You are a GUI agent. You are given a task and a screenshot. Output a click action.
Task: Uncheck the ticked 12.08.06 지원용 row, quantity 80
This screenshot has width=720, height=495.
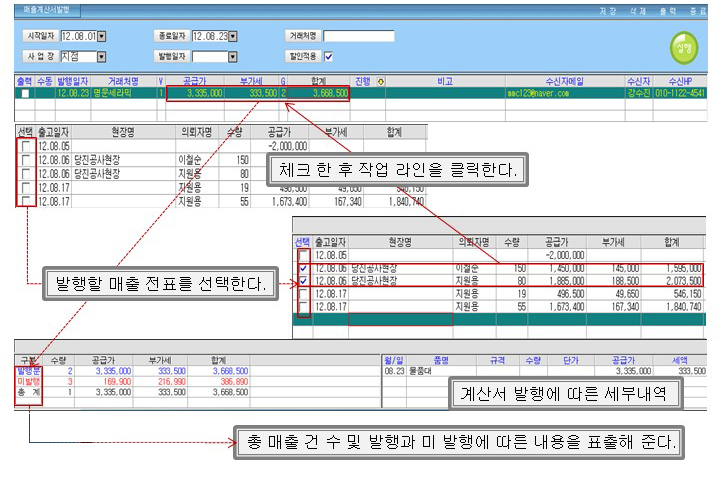pyautogui.click(x=303, y=281)
